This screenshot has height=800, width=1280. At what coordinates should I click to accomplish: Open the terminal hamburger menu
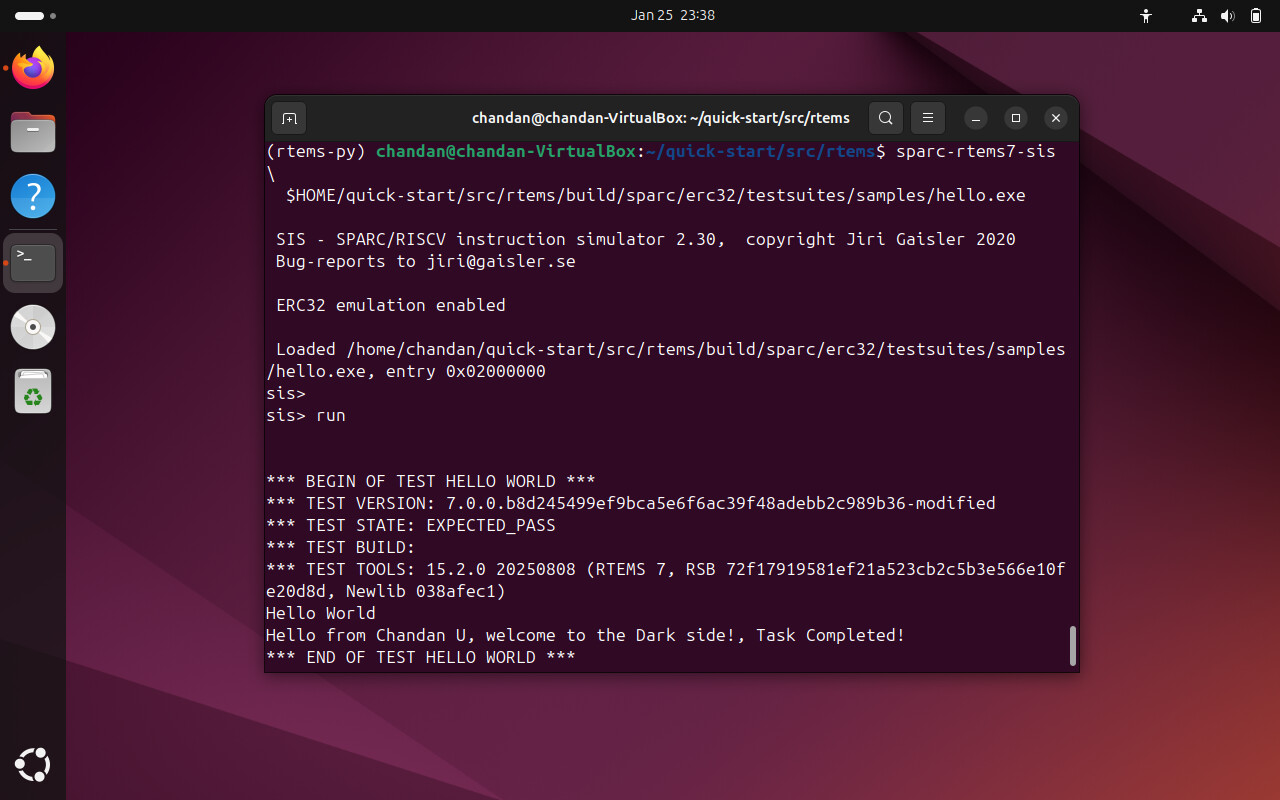[928, 118]
